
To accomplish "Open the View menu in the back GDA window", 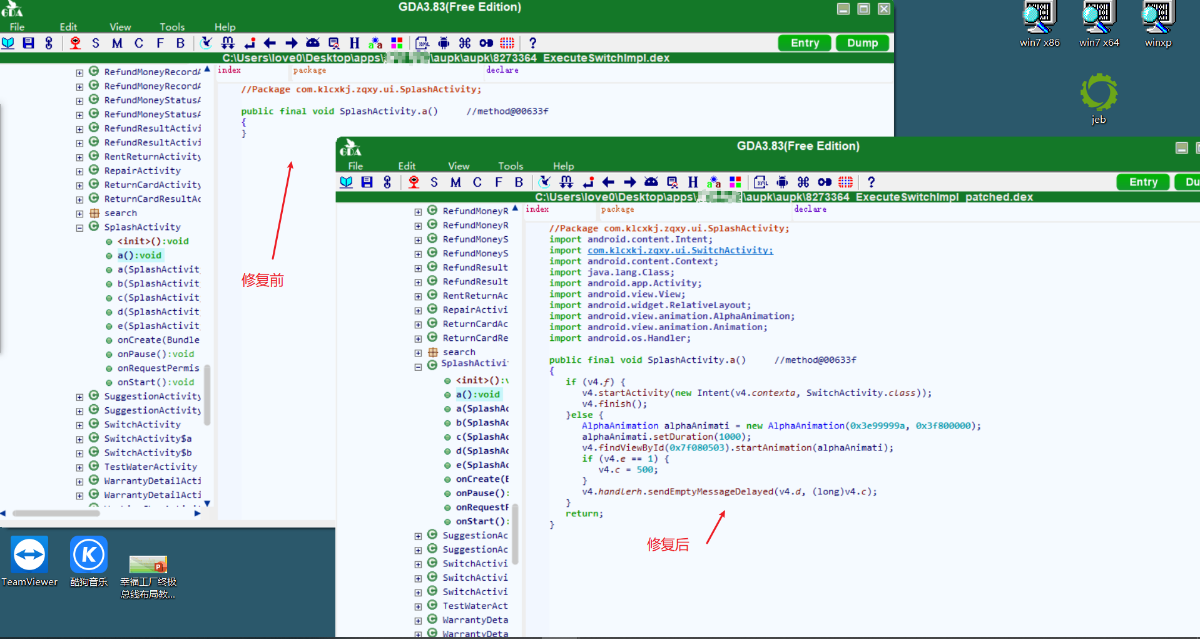I will [x=120, y=27].
